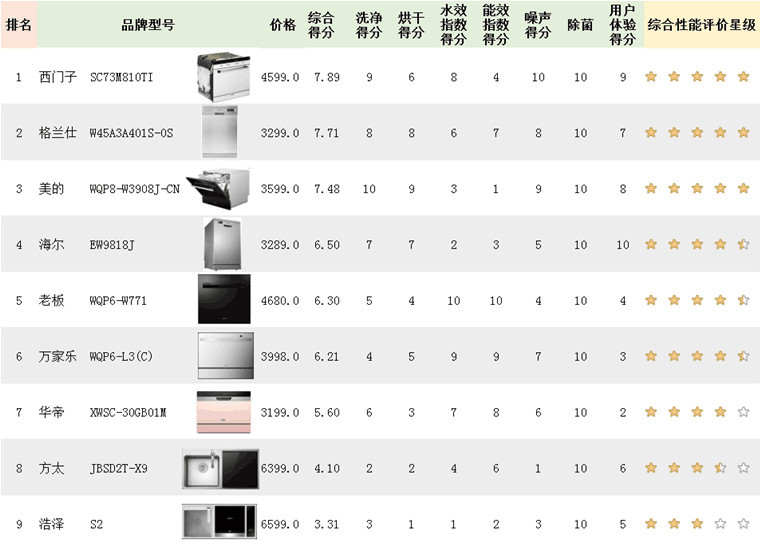Click the 海尔 EW9818J product image
The image size is (760, 552).
tap(222, 244)
